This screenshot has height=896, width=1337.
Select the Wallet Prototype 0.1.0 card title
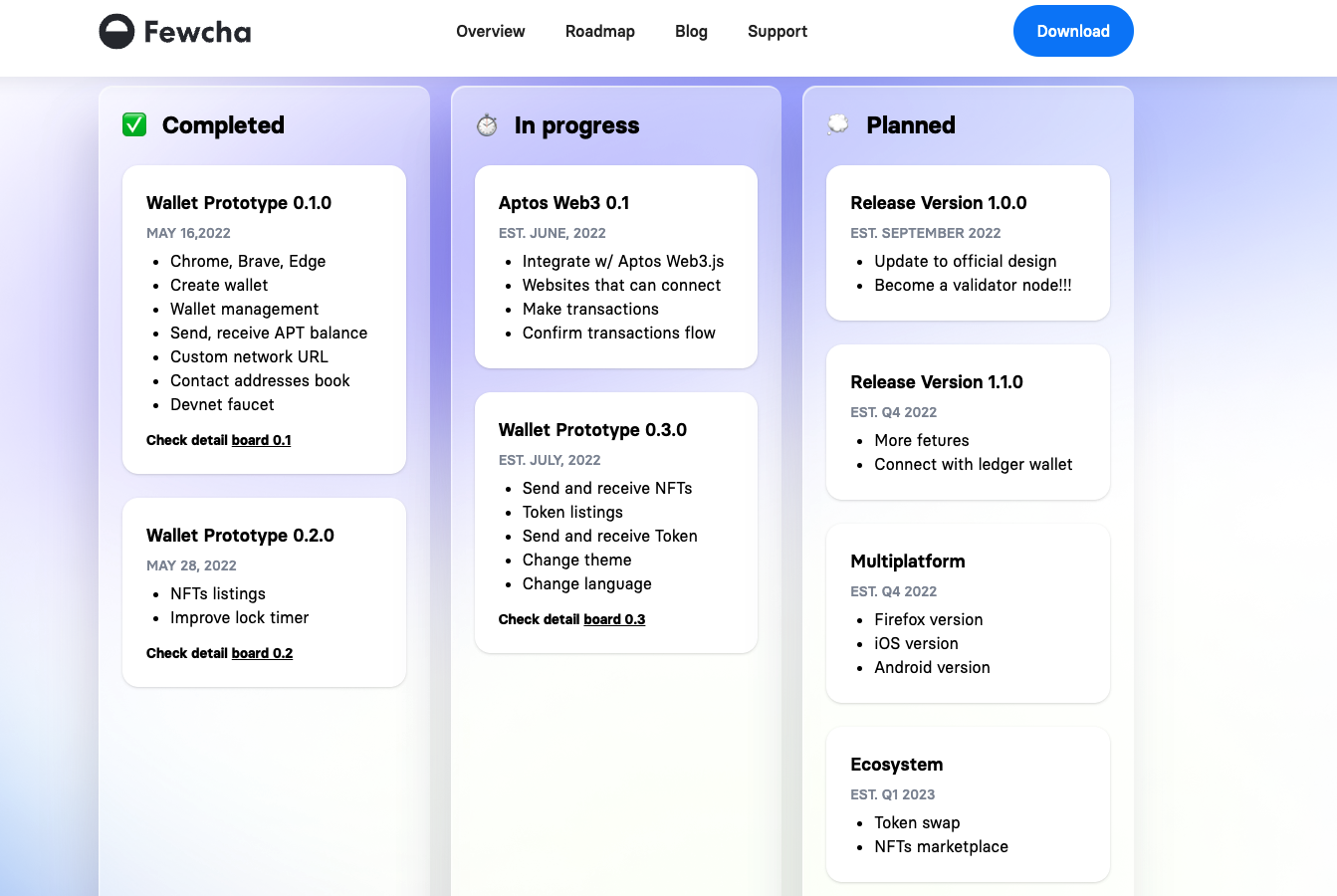coord(239,203)
